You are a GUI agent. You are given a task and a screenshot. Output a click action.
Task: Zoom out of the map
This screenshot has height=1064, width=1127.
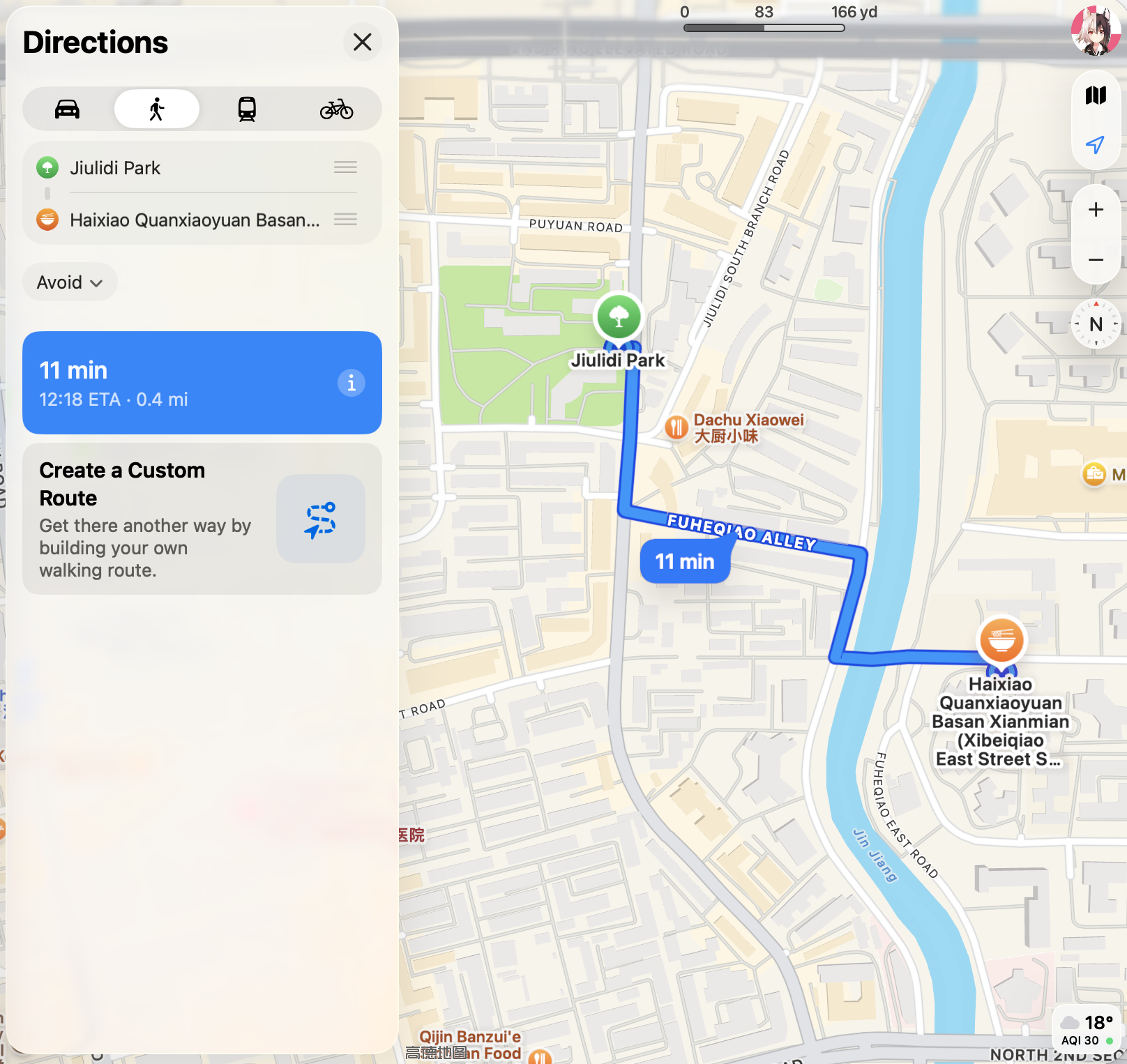click(x=1096, y=259)
